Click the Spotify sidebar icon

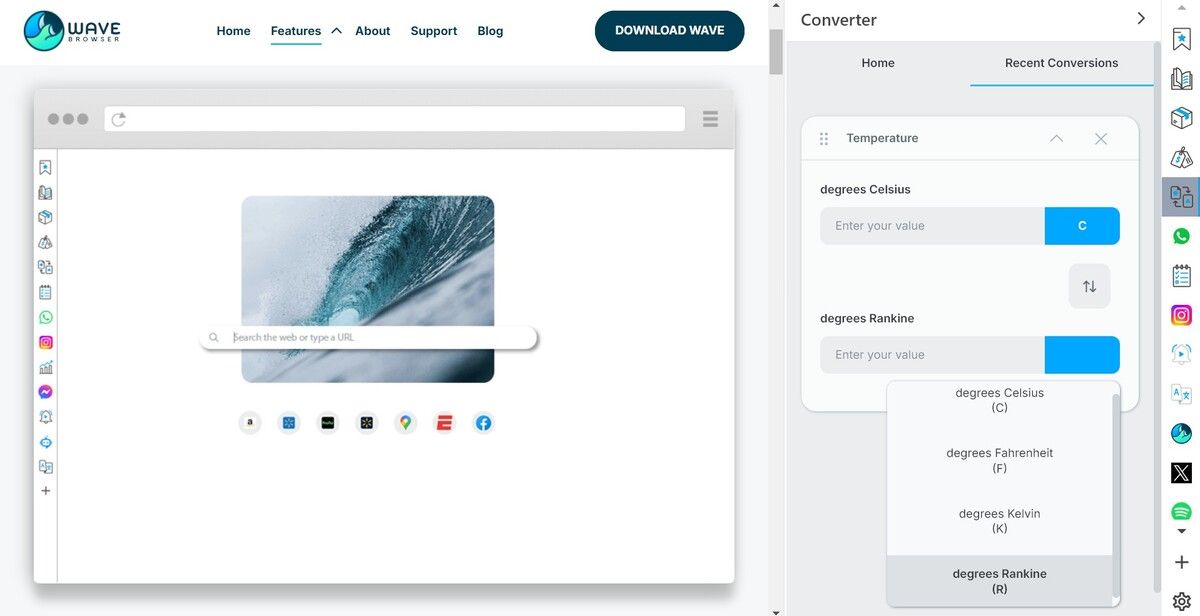1181,512
